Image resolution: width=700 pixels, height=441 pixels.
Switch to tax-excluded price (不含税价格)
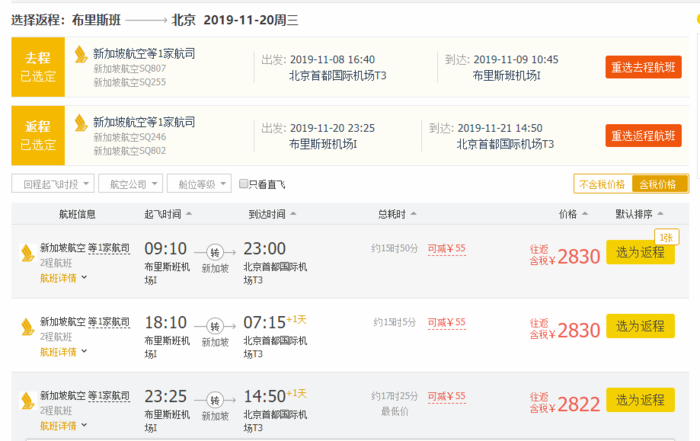click(x=602, y=184)
